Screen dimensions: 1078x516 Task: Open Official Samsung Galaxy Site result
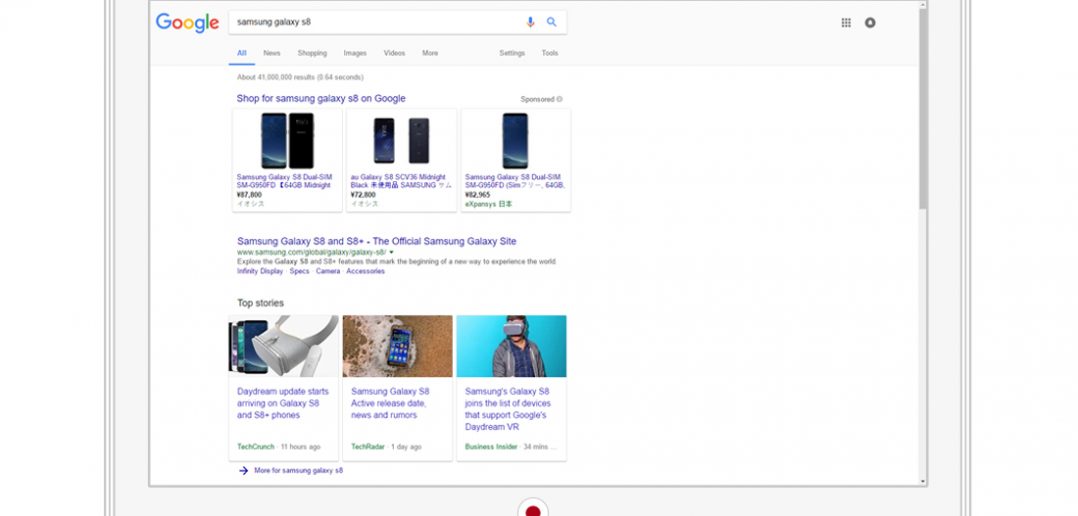[x=377, y=241]
